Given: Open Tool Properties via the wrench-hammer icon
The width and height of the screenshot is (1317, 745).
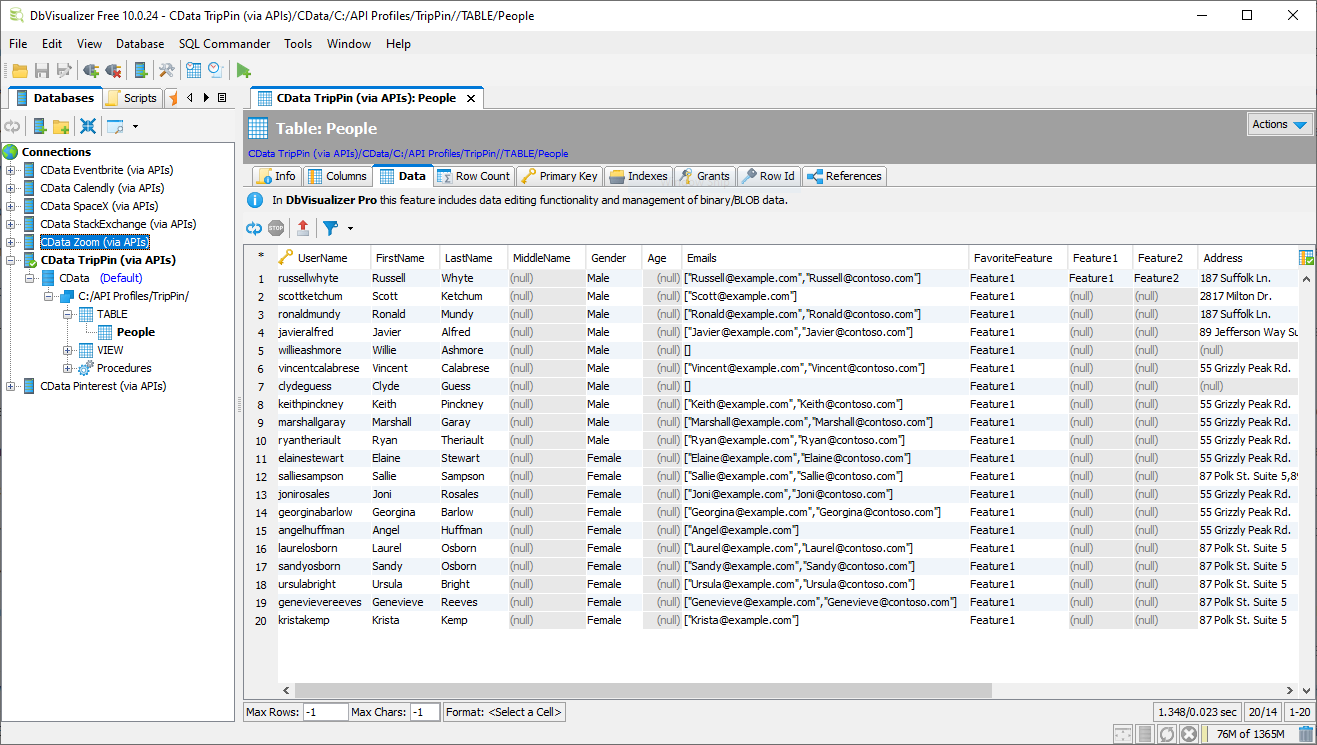Looking at the screenshot, I should [x=167, y=70].
